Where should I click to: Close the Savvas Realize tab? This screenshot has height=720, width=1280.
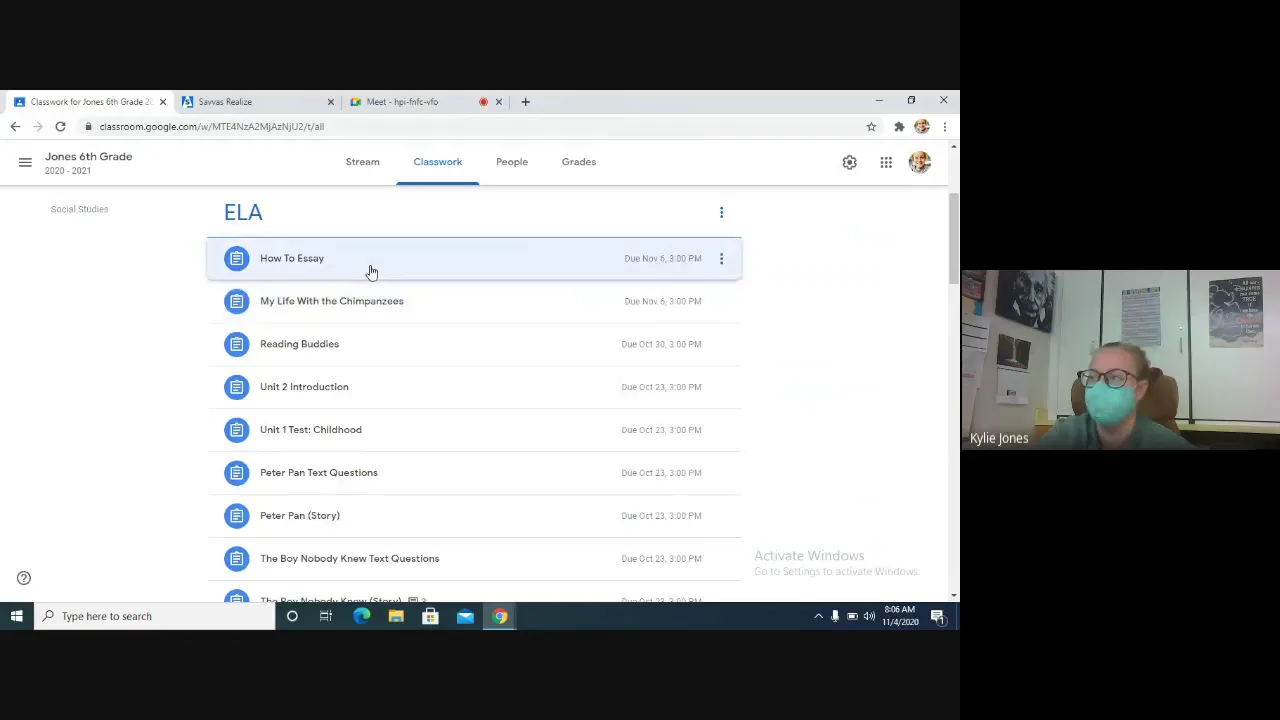click(330, 101)
